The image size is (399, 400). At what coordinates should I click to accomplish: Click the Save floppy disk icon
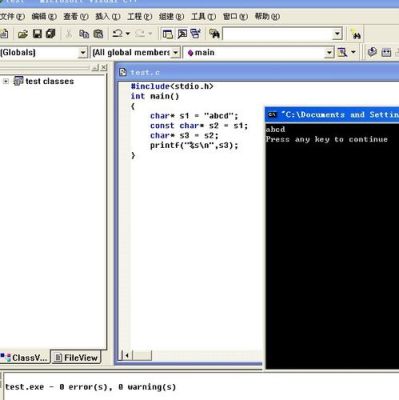click(x=37, y=34)
